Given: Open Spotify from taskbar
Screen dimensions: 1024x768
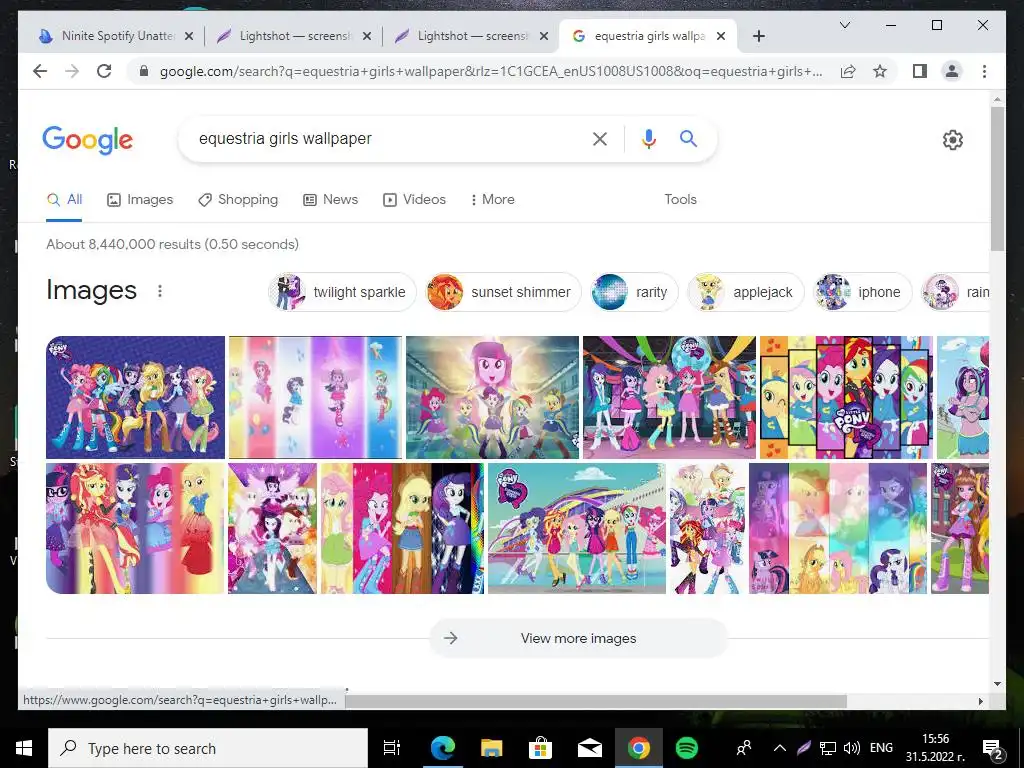Looking at the screenshot, I should [x=686, y=748].
